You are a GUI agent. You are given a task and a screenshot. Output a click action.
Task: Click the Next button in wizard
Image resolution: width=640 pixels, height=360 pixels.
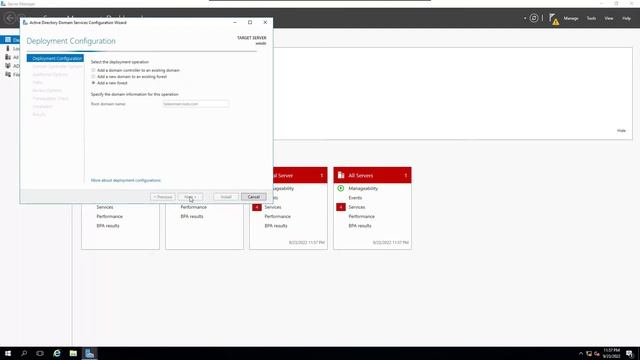190,197
